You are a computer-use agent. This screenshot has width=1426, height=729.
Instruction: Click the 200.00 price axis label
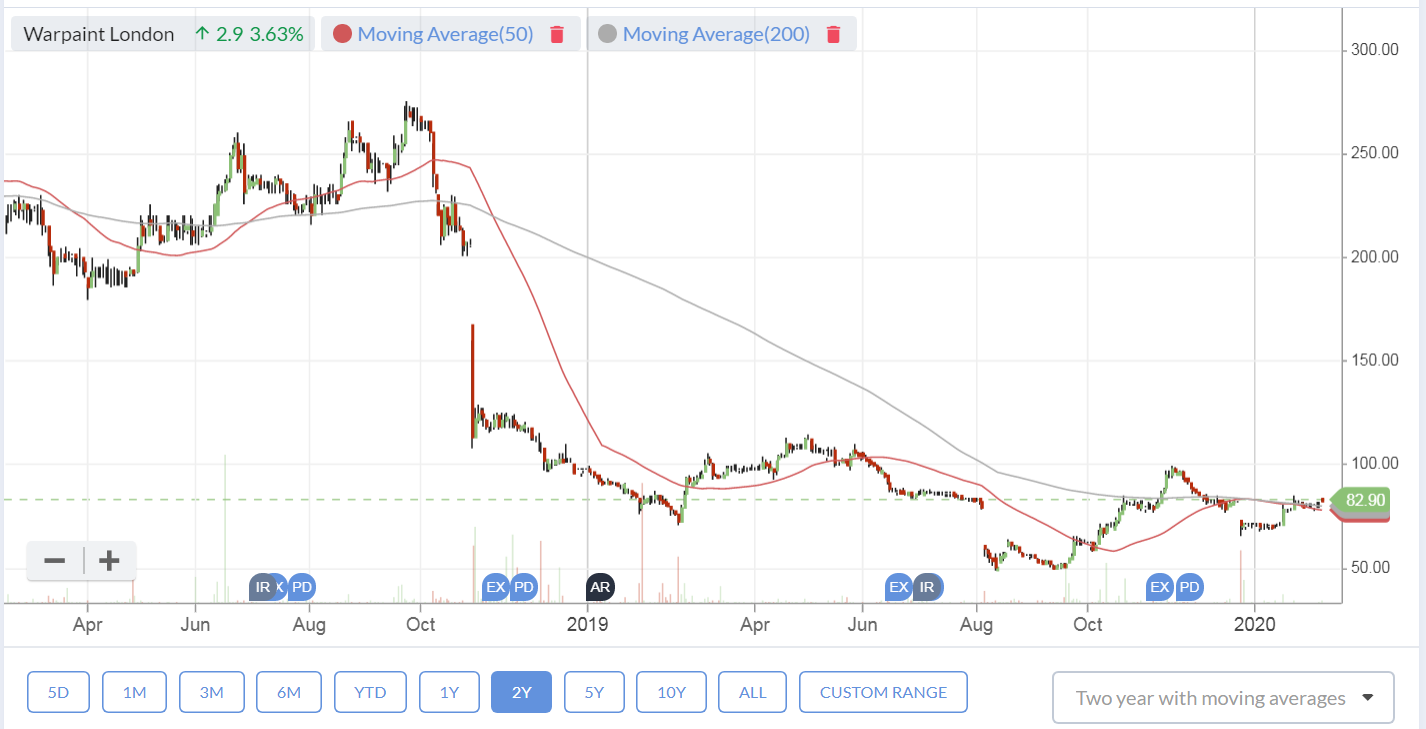[1374, 257]
